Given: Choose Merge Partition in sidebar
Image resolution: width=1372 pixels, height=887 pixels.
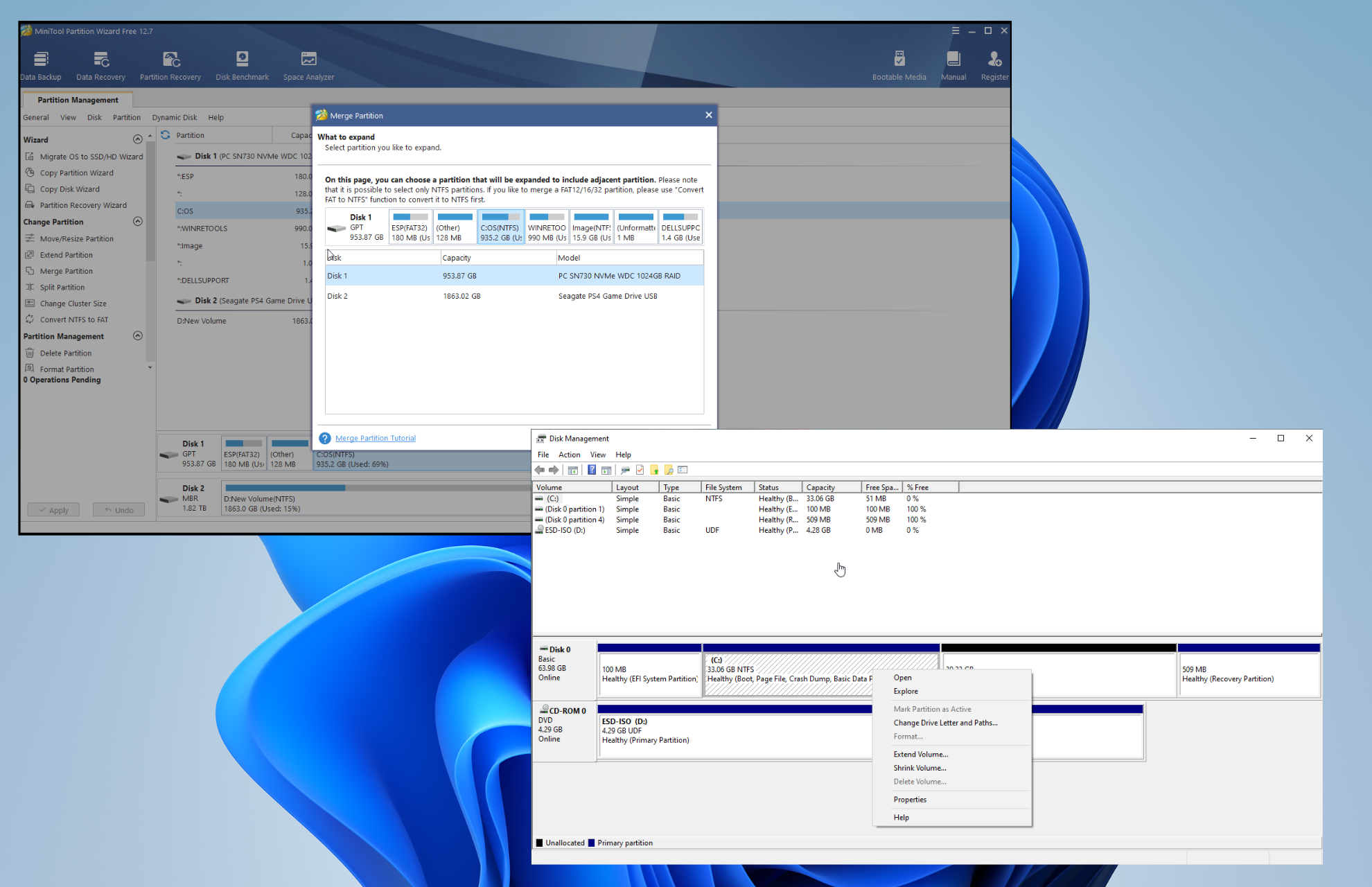Looking at the screenshot, I should coord(59,271).
